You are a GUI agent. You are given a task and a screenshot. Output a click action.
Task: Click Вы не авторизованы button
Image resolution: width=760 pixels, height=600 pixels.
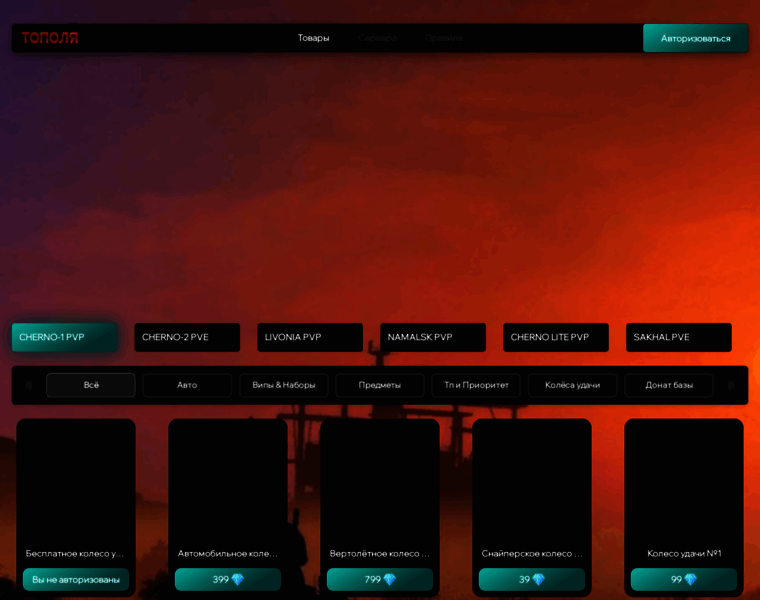pyautogui.click(x=76, y=580)
